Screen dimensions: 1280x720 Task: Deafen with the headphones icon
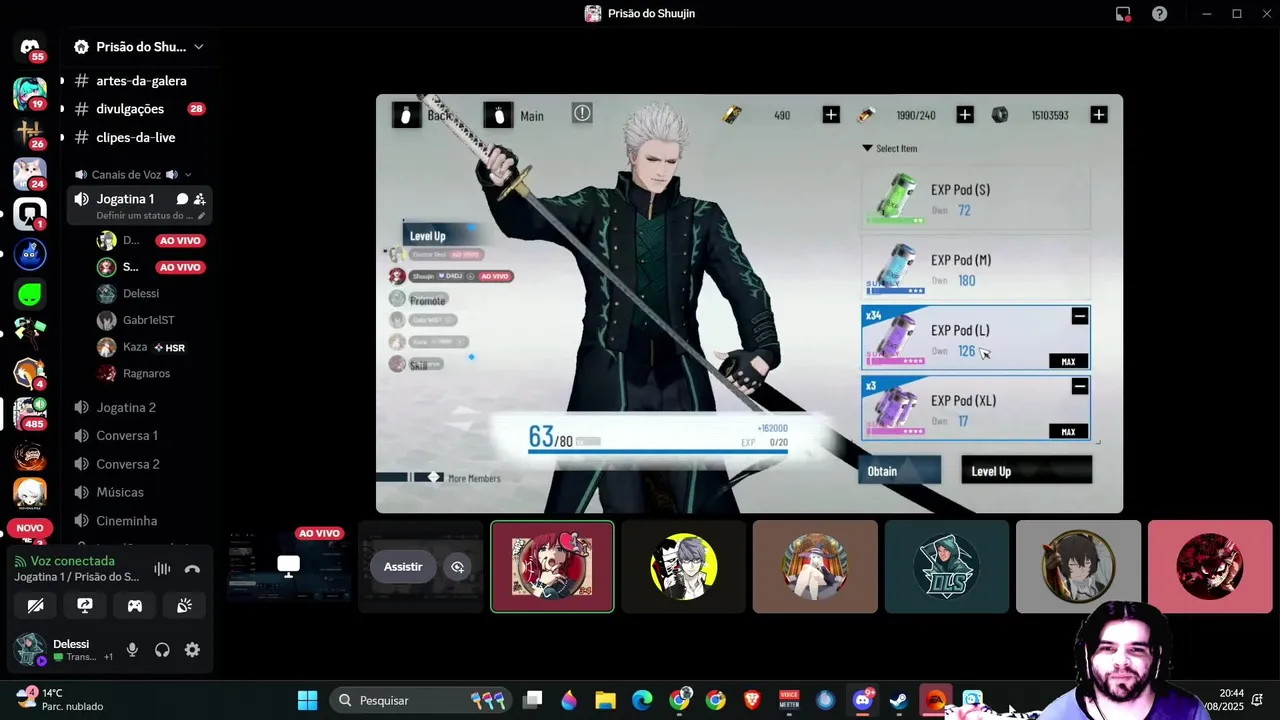pos(162,650)
